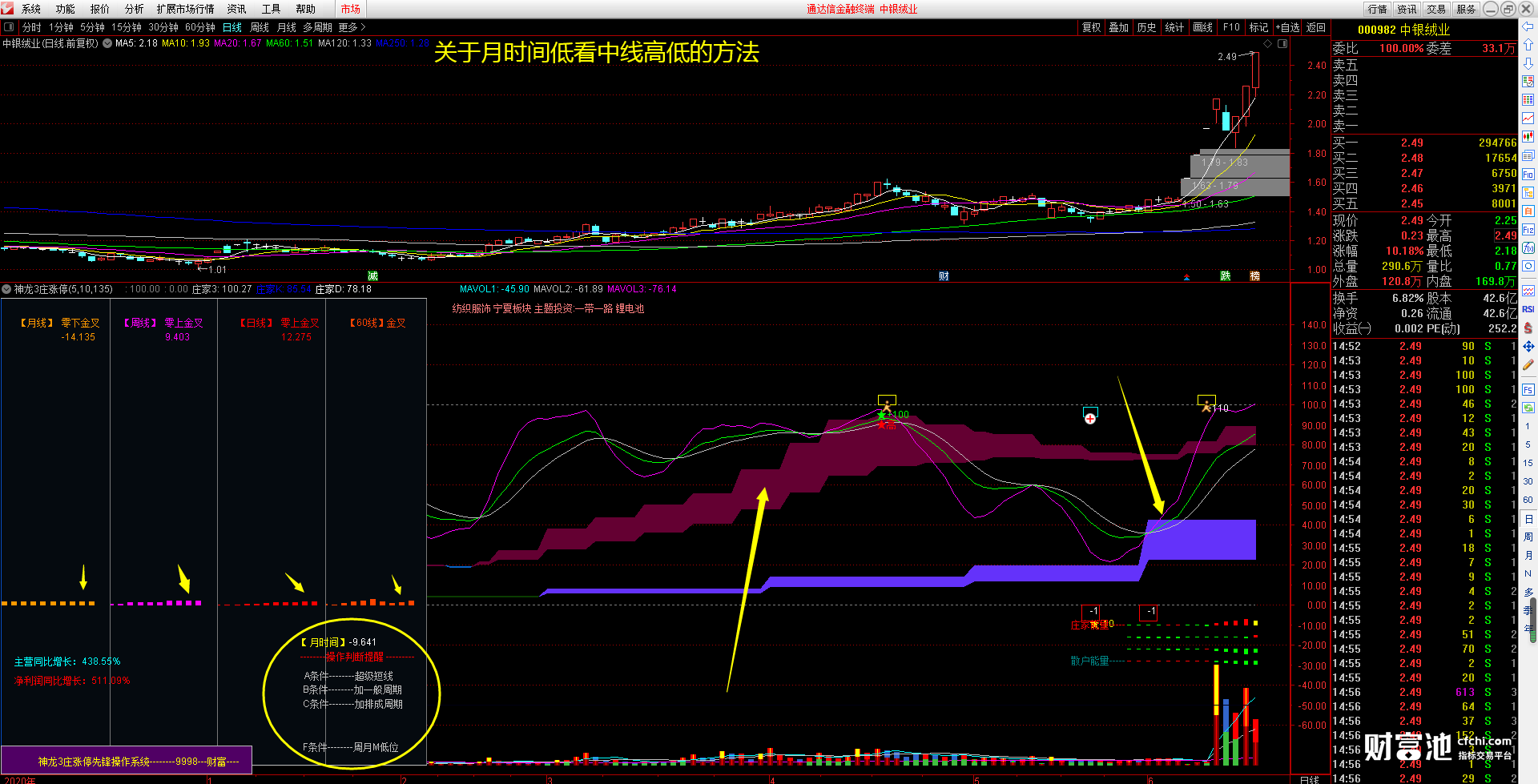Click the small panel icon left of 分时
Viewport: 1538px width, 784px height.
point(9,27)
